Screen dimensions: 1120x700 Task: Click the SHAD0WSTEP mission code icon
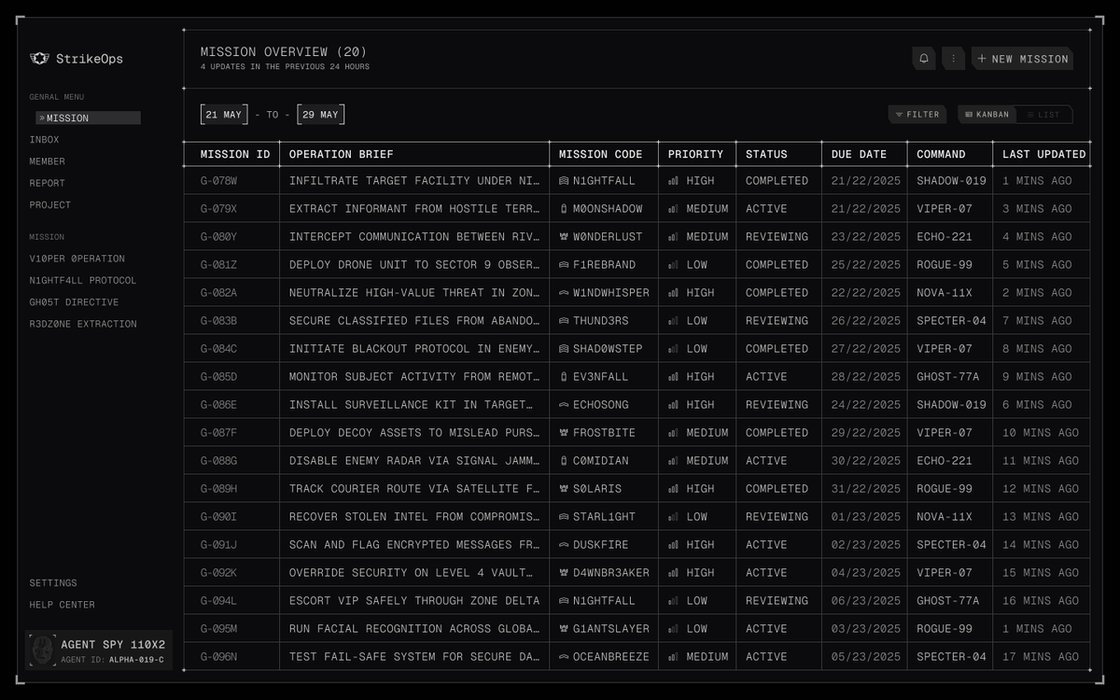point(564,349)
